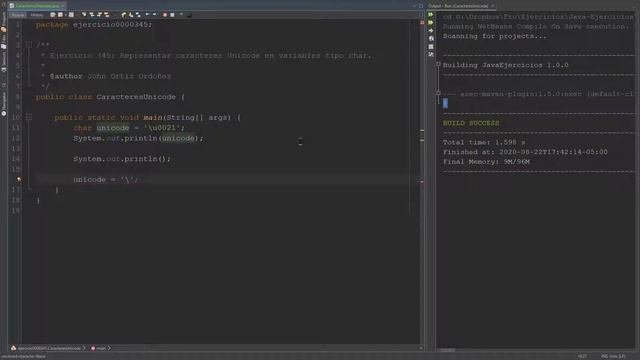
Task: Click the Stop Macro Recording icon
Action: (x=172, y=15)
